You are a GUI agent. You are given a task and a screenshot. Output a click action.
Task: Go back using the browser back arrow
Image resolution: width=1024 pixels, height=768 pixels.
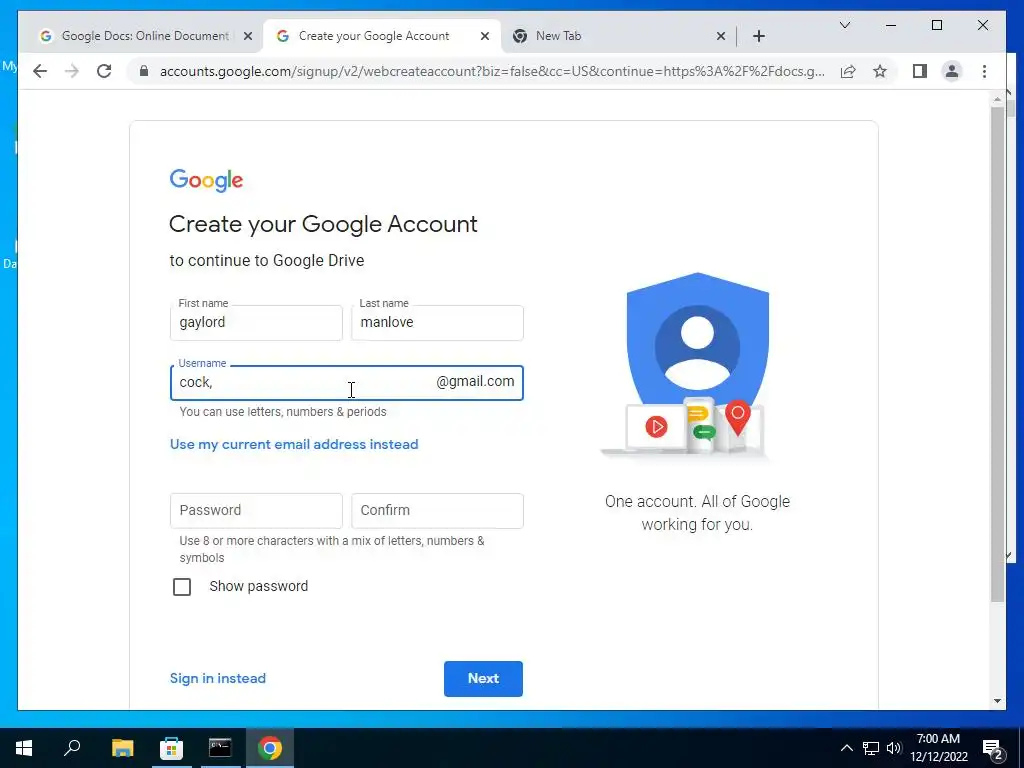(x=40, y=71)
